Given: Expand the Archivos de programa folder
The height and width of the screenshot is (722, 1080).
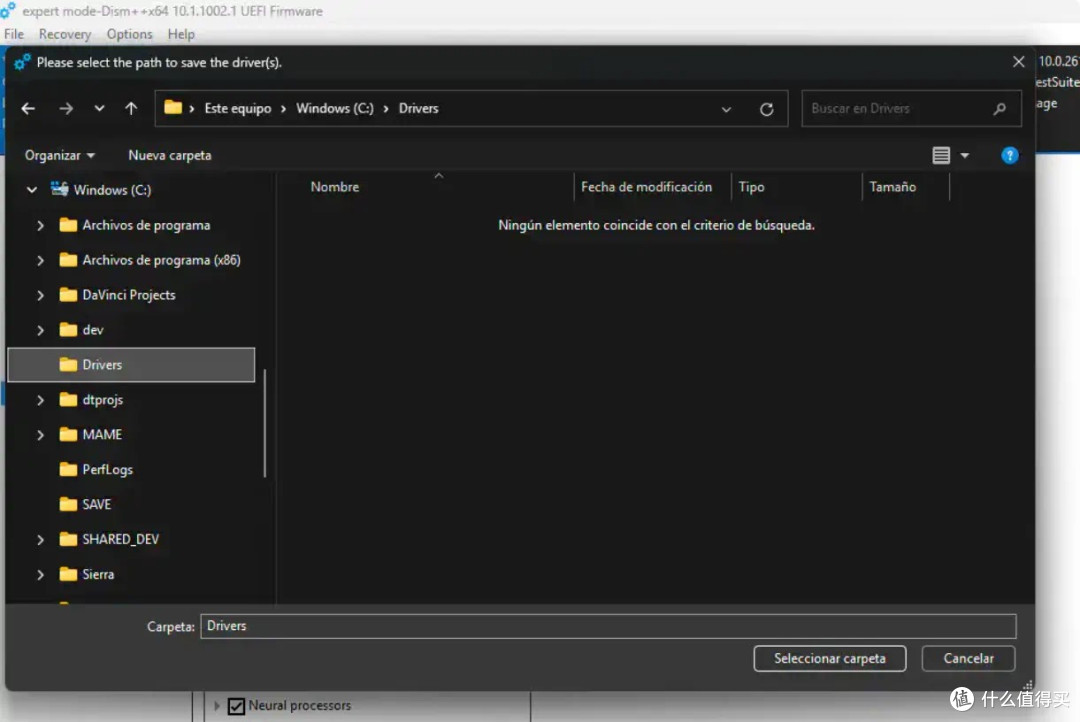Looking at the screenshot, I should (40, 225).
